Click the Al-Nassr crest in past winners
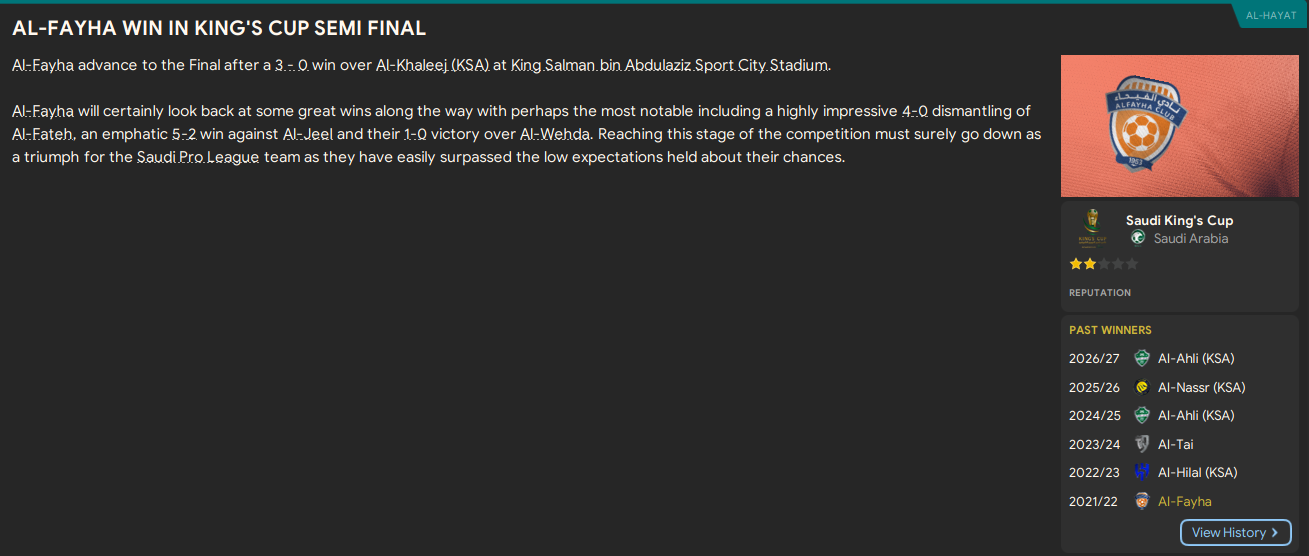The image size is (1309, 556). point(1142,387)
